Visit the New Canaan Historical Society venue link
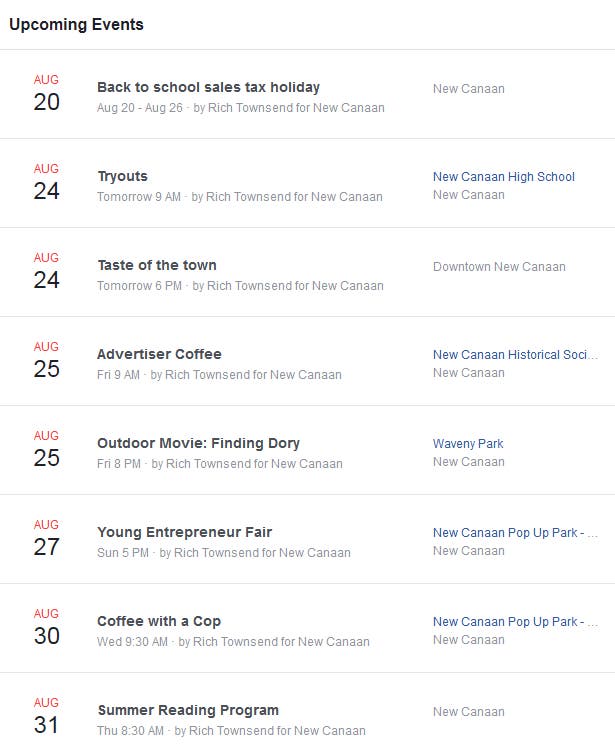Image resolution: width=615 pixels, height=755 pixels. coord(515,355)
